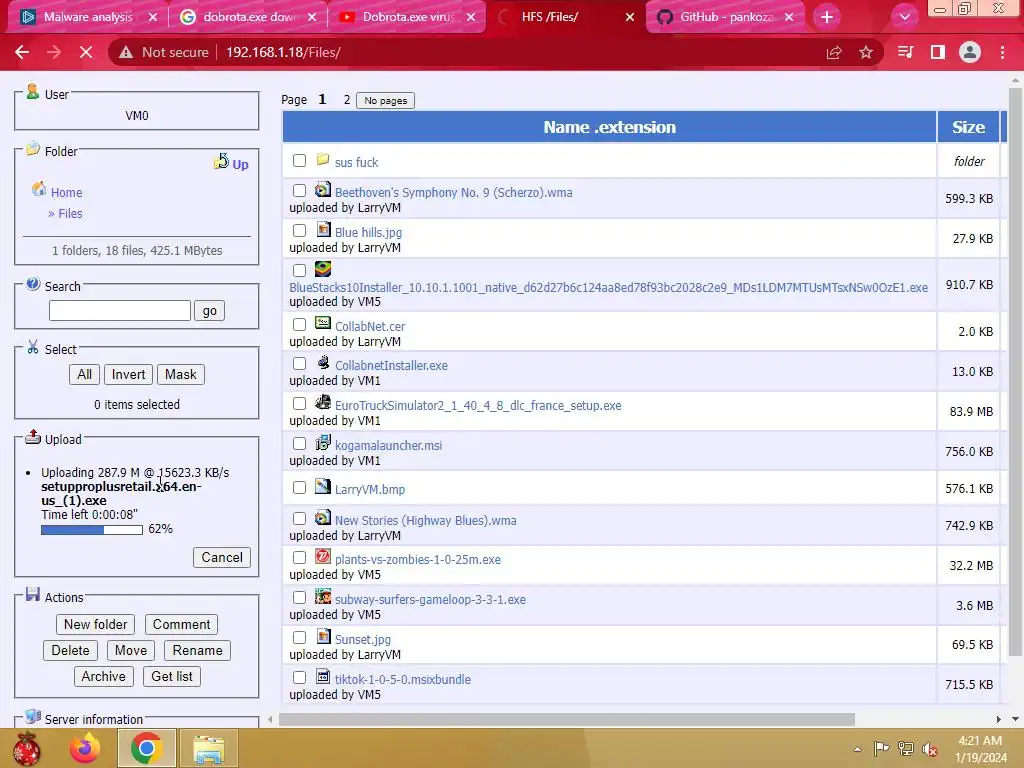The image size is (1024, 768).
Task: Click the tiktok msixbundle file icon
Action: 323,677
